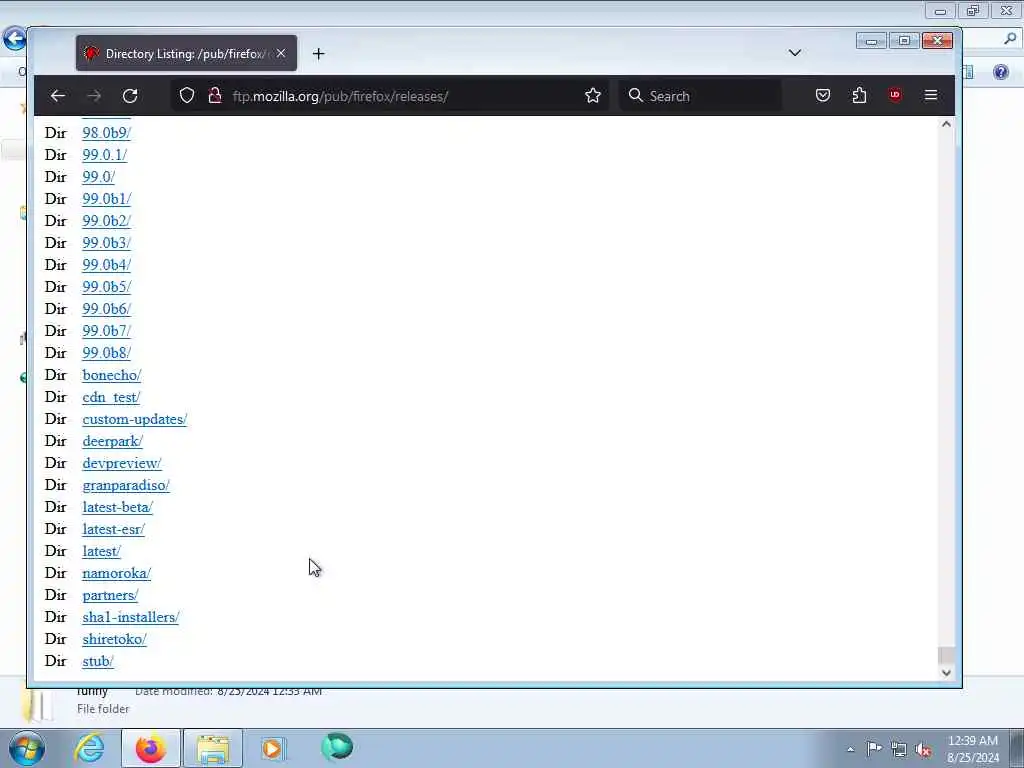Open the 99.0b2/ directory link

click(106, 221)
